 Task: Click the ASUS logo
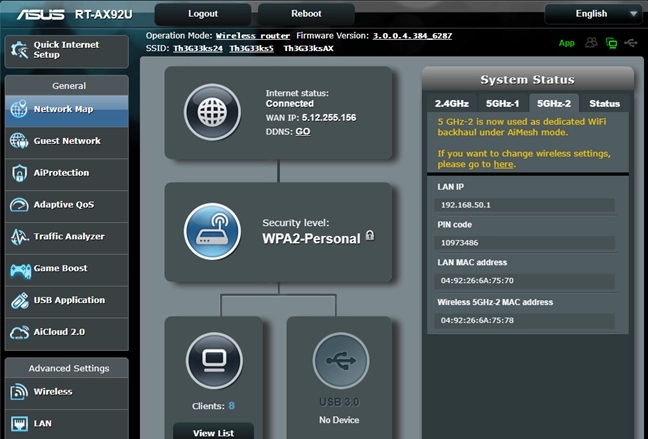click(x=40, y=14)
